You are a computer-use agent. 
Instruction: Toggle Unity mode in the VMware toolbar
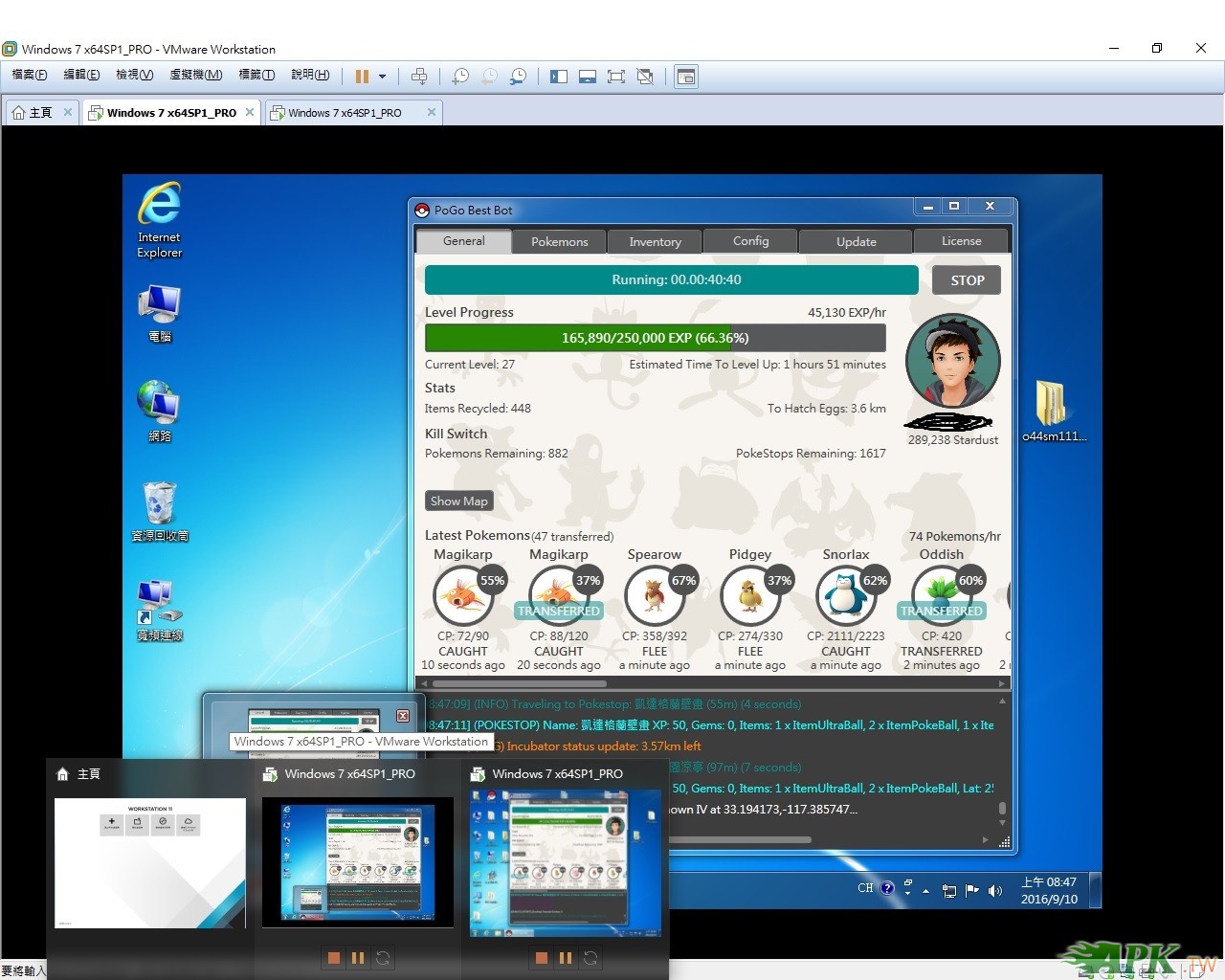coord(645,77)
